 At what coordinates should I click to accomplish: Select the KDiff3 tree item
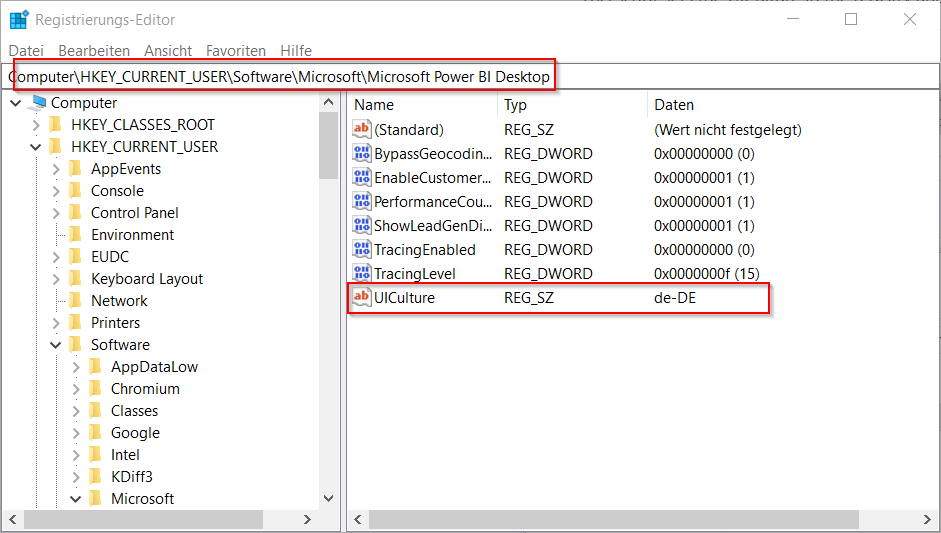[x=131, y=477]
